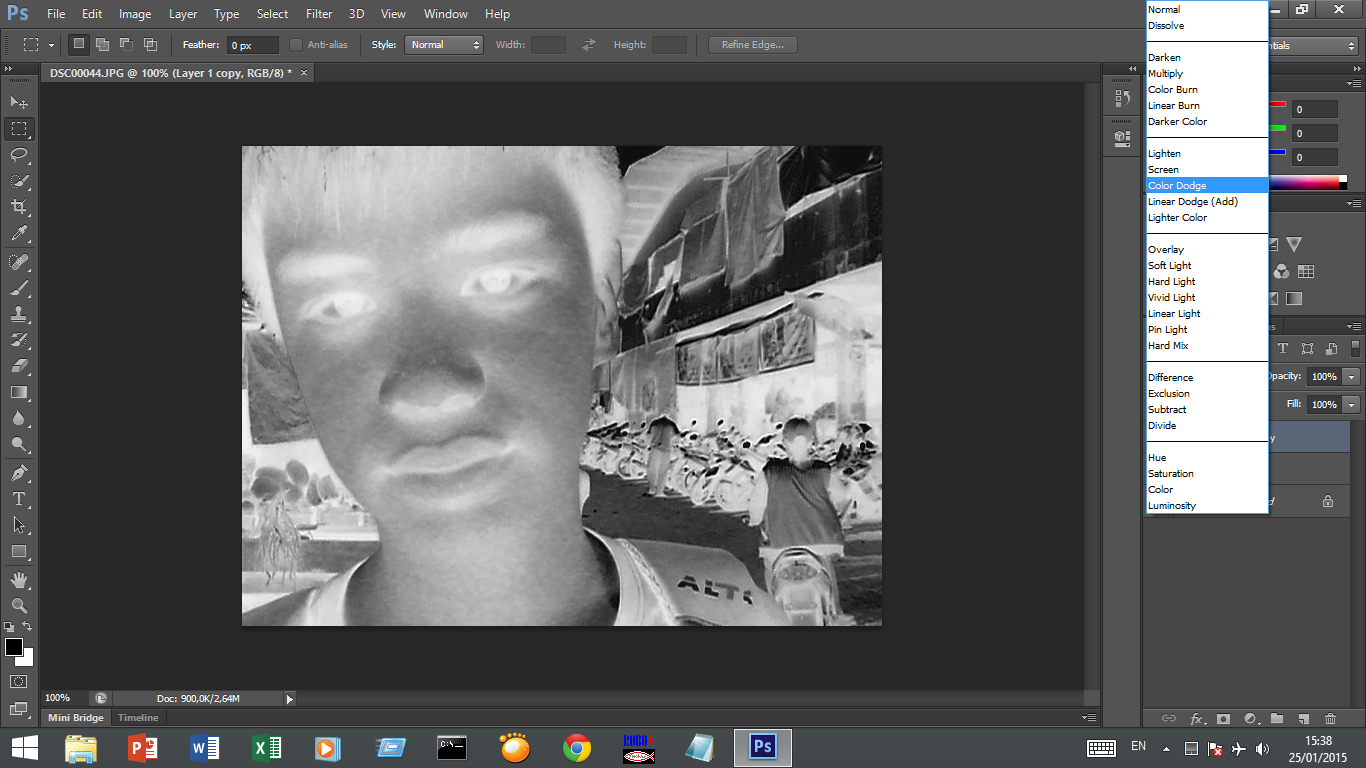Select the Crop tool
The height and width of the screenshot is (768, 1366).
(19, 207)
